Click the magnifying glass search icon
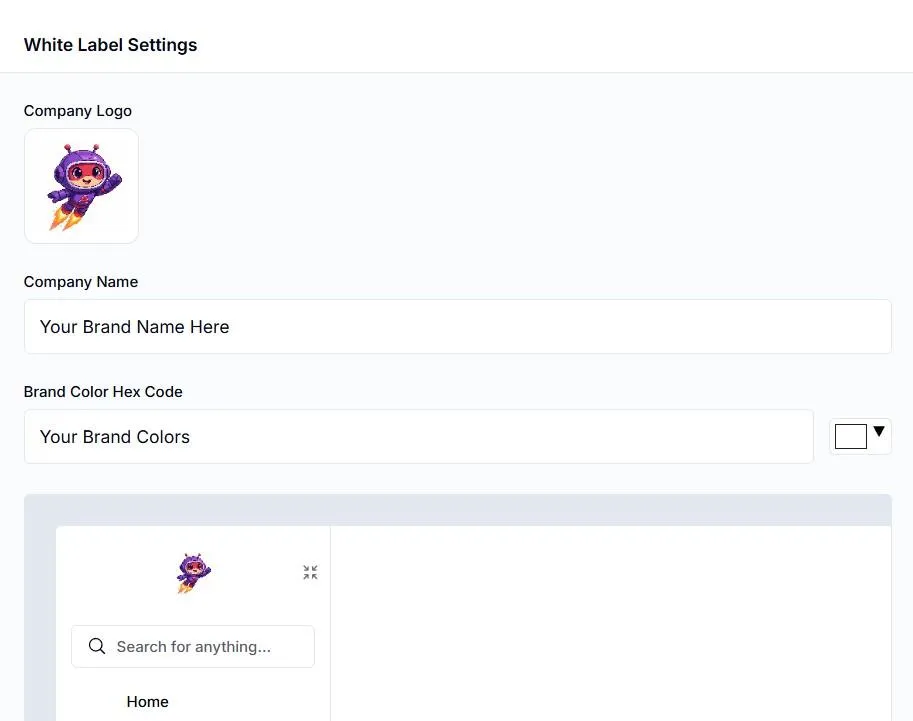Image resolution: width=913 pixels, height=721 pixels. tap(97, 646)
